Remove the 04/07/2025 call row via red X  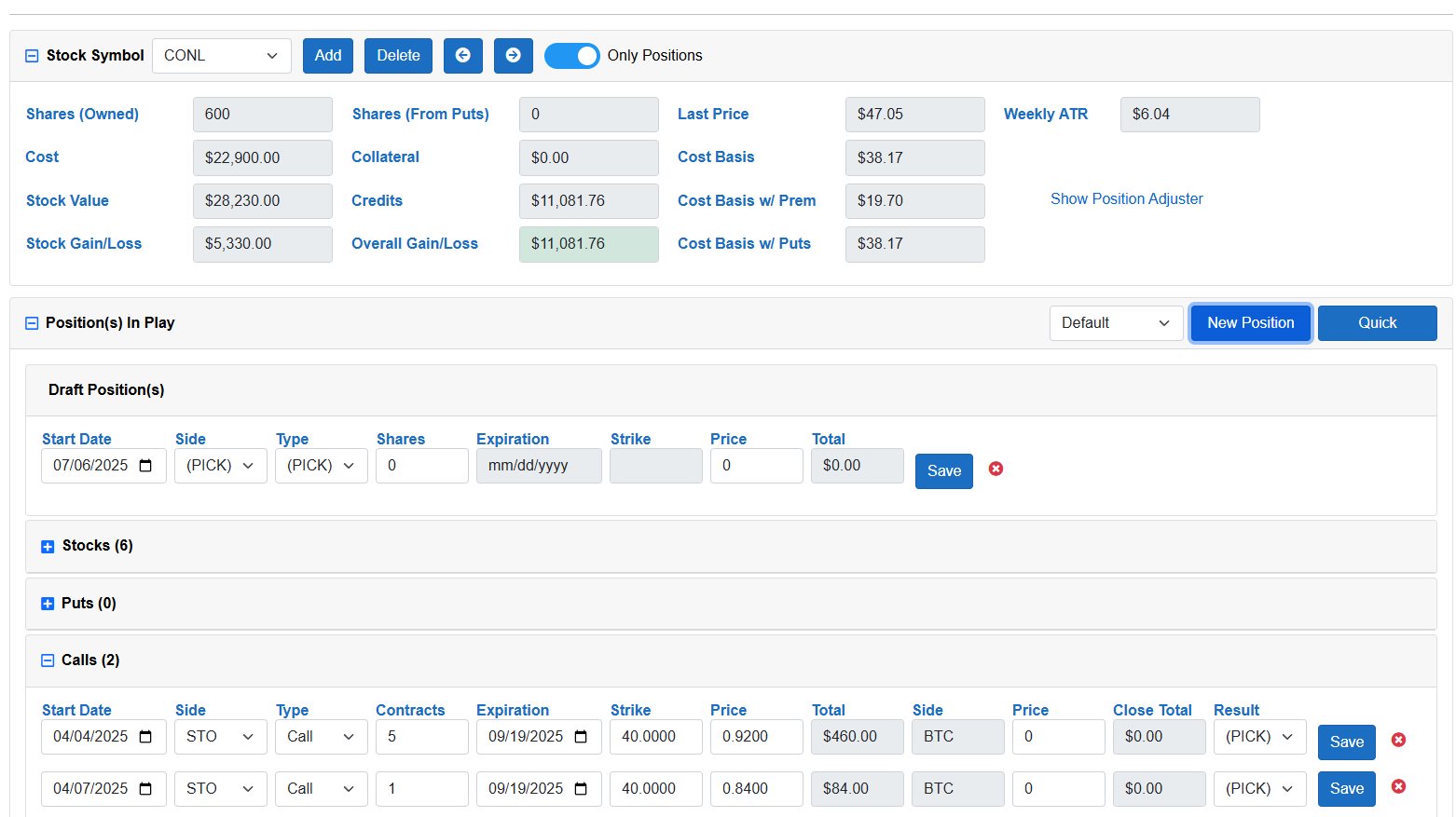pos(1398,786)
